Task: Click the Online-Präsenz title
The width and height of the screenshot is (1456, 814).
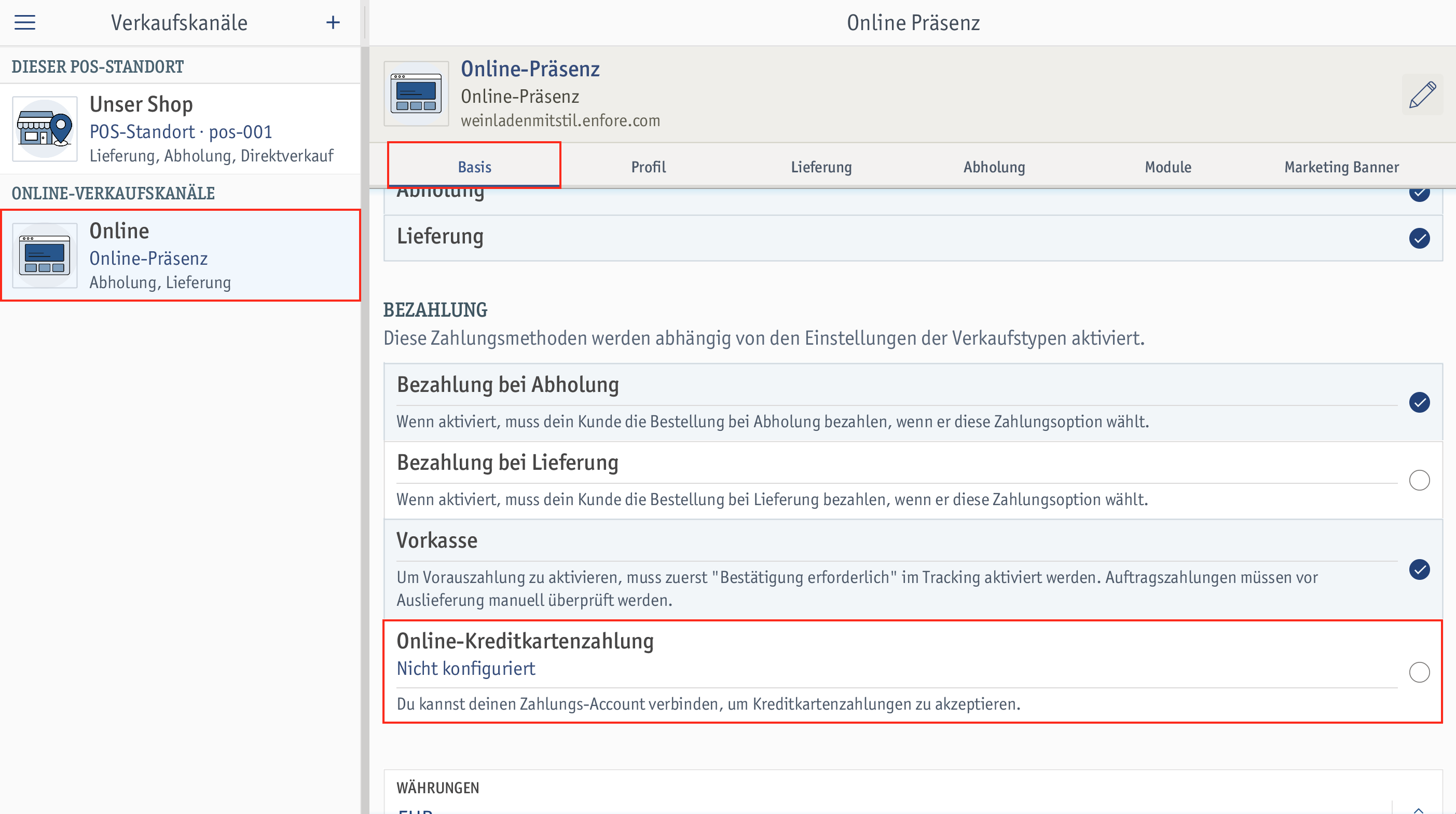Action: [530, 69]
